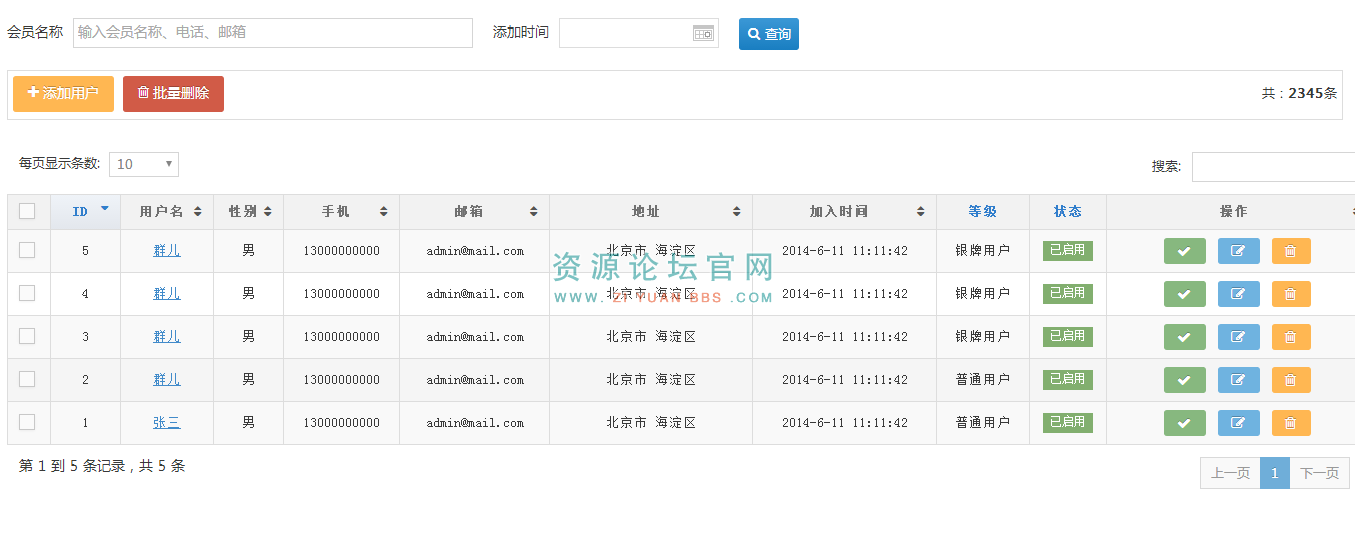The image size is (1355, 554).
Task: Sort by 邮箱 column header
Action: (474, 212)
